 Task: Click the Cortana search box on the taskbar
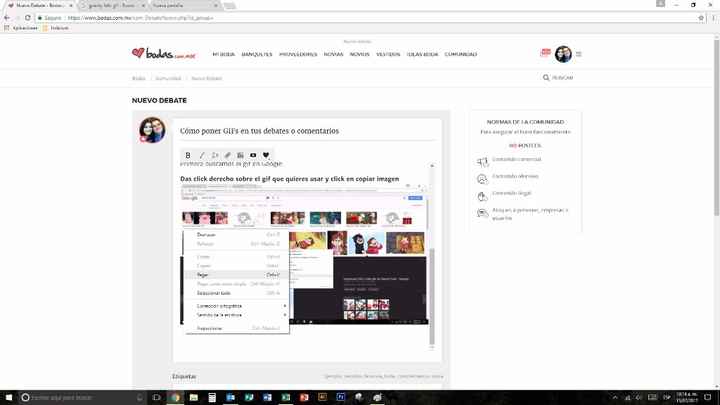click(x=83, y=398)
